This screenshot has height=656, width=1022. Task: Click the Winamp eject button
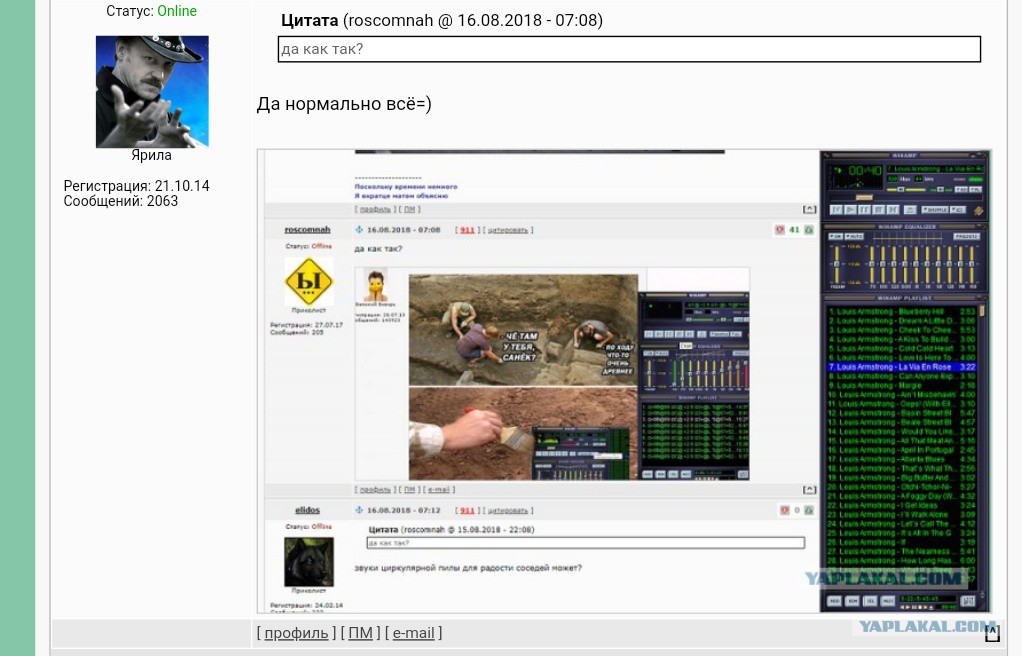(x=911, y=209)
